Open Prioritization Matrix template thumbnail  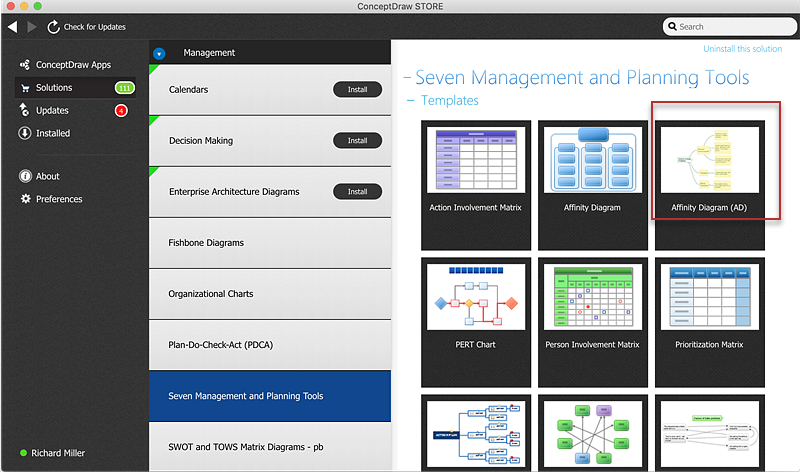pos(709,296)
